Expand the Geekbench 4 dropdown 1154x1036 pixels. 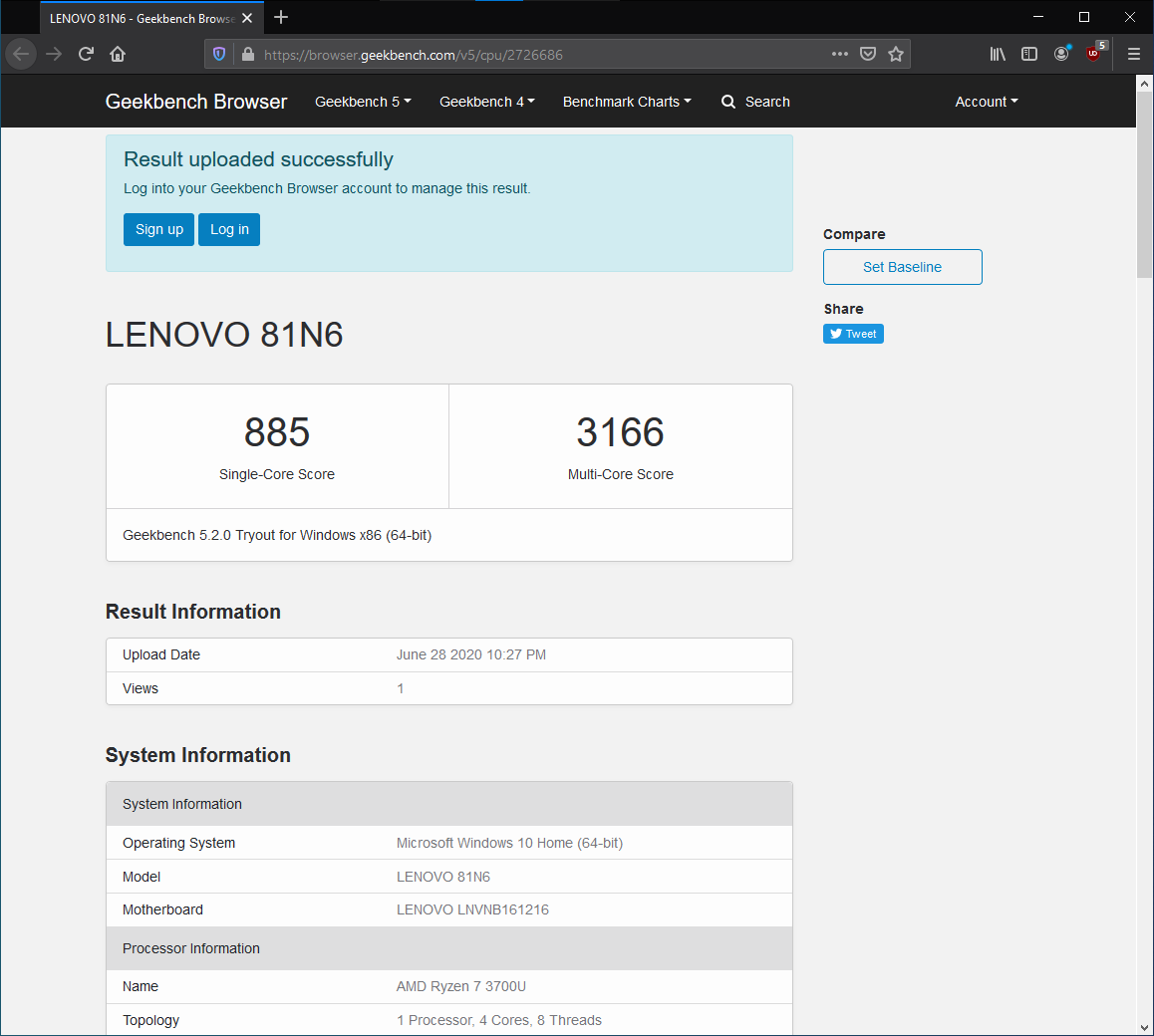[x=486, y=102]
